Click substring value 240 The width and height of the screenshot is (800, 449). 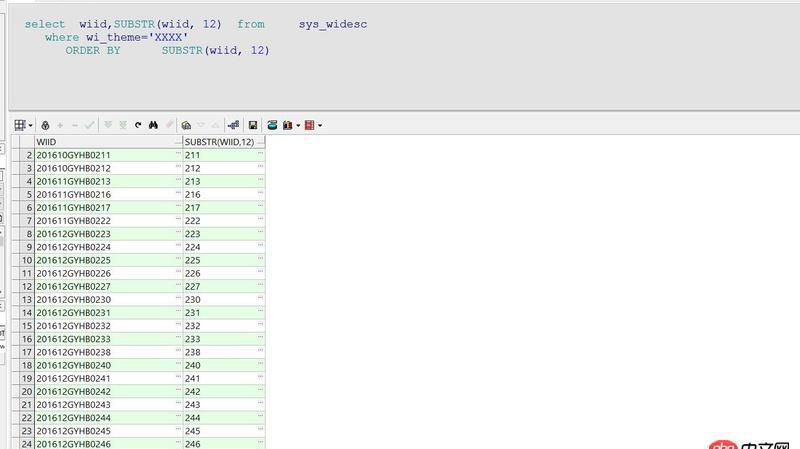point(223,365)
